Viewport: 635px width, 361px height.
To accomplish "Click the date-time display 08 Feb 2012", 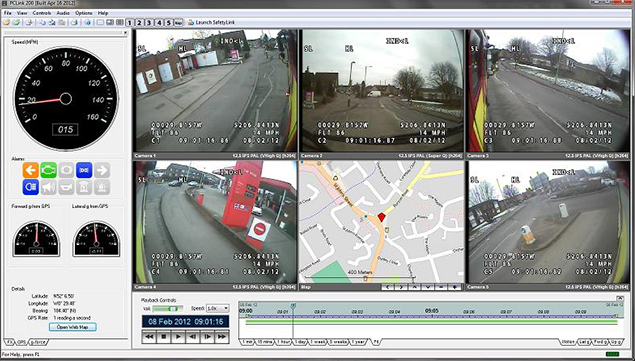I will point(185,322).
